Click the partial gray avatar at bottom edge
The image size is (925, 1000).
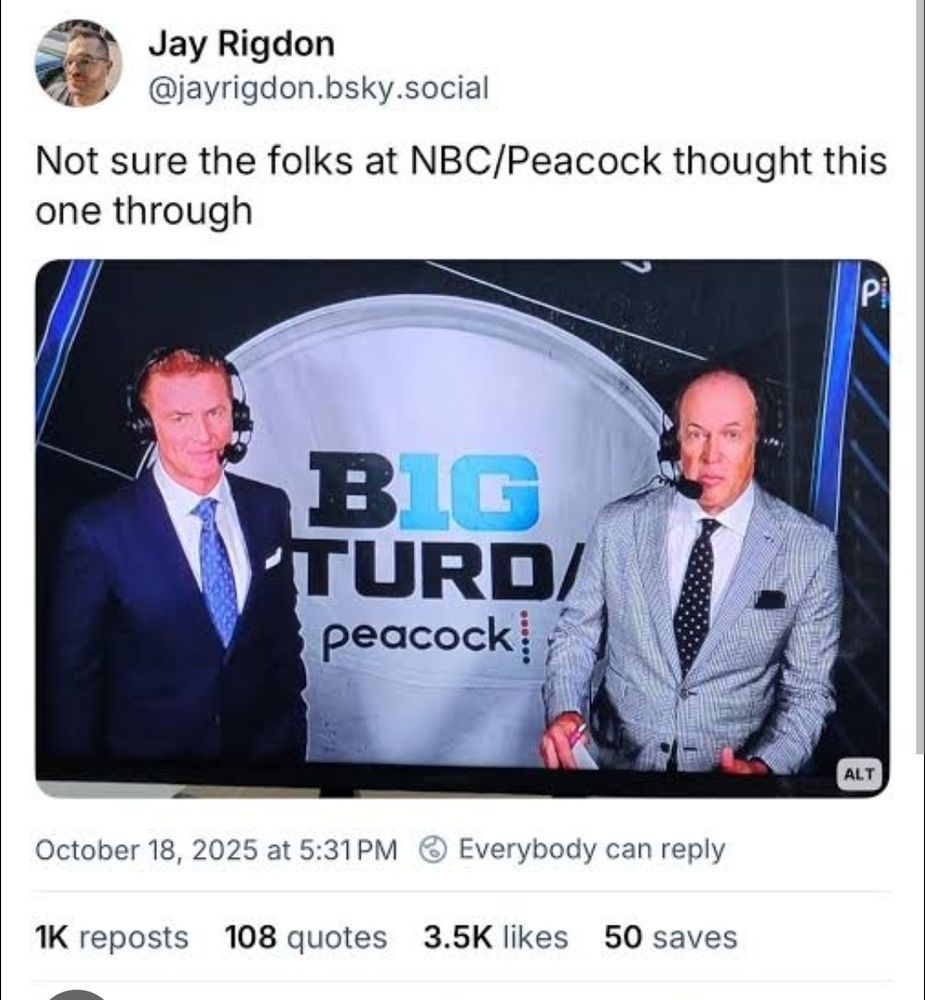78,994
